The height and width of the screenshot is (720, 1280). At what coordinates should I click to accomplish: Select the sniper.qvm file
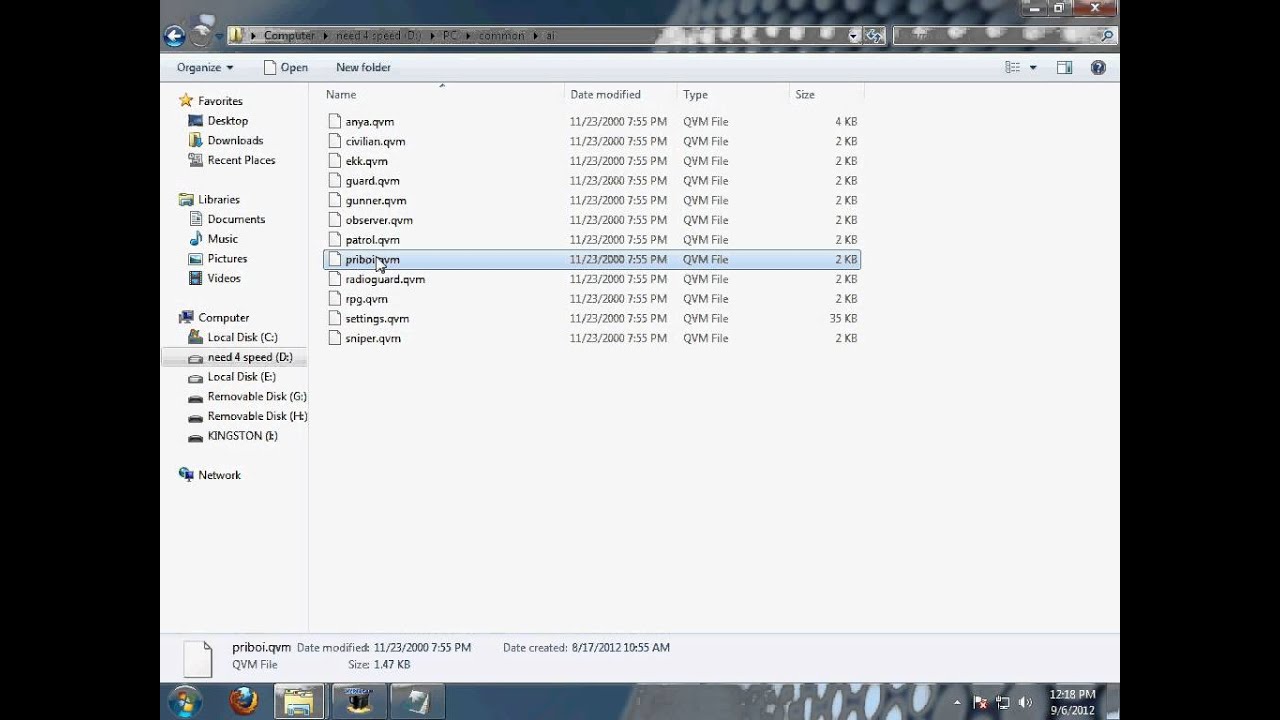(x=592, y=338)
